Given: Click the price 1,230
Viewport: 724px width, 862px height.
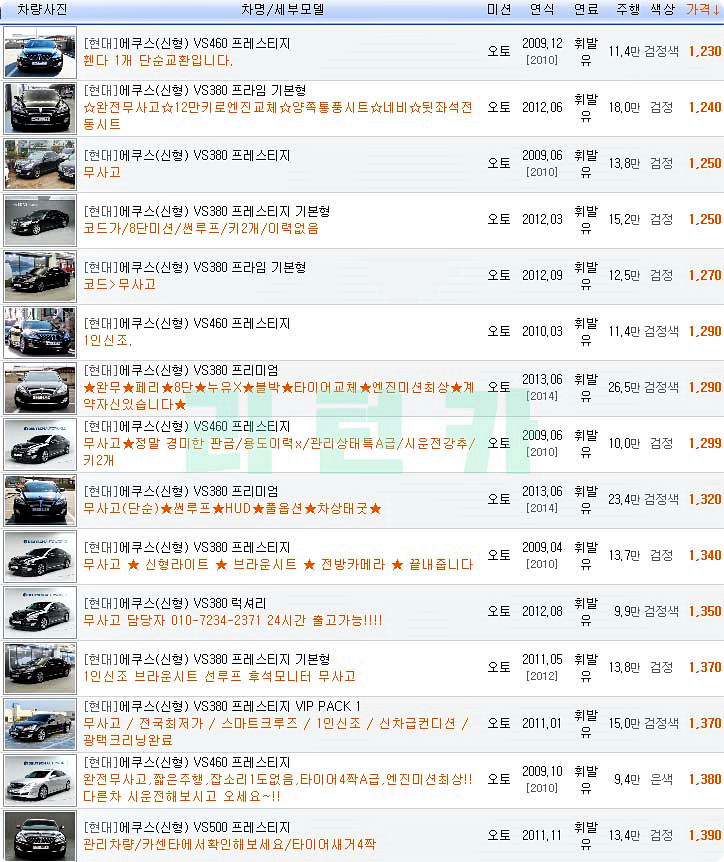Looking at the screenshot, I should coord(705,51).
